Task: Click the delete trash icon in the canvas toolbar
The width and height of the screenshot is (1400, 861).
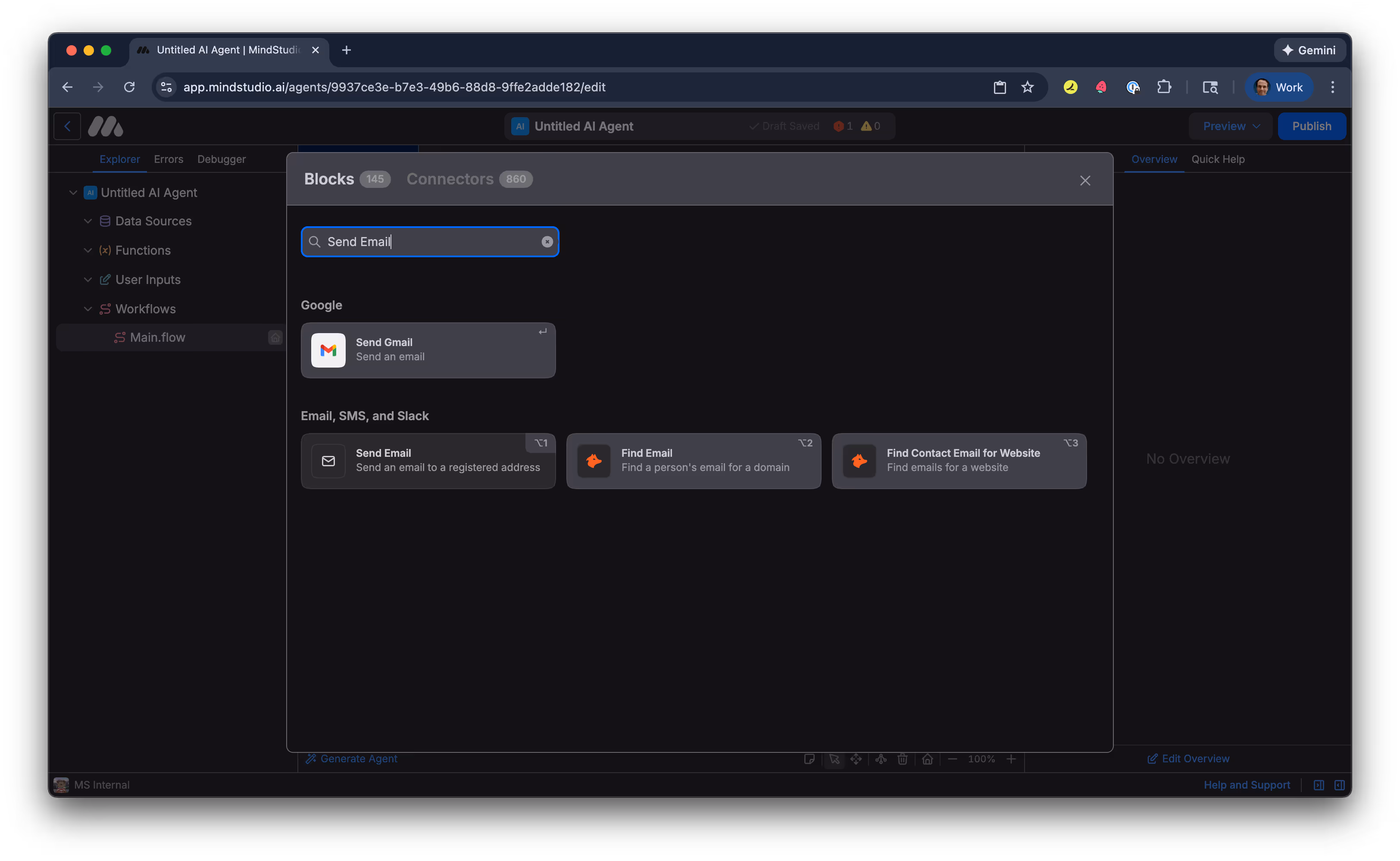Action: coord(903,759)
